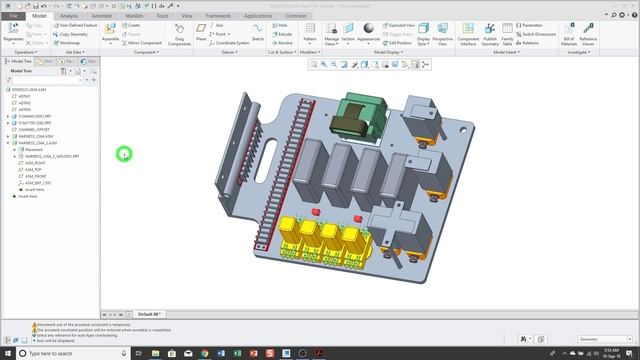Screen dimensions: 640x360
Task: Toggle Switch Dimensions display
Action: [x=536, y=34]
